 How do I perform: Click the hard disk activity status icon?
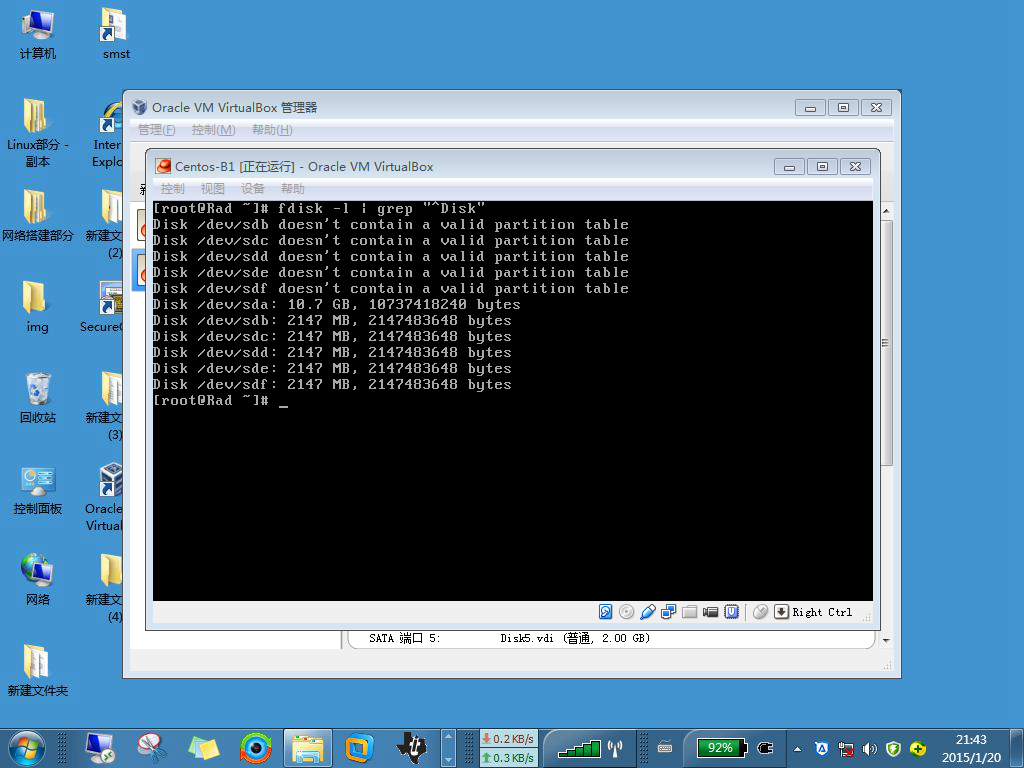(605, 612)
